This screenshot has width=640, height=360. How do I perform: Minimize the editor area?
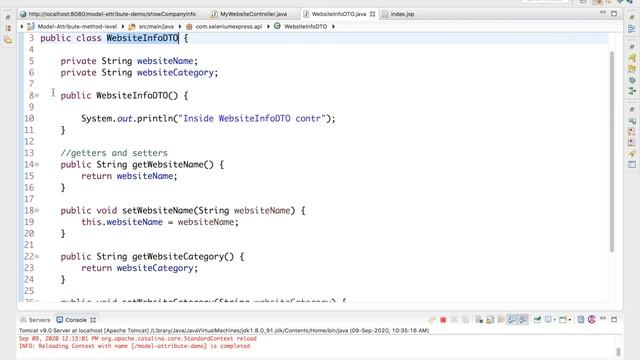tap(603, 13)
